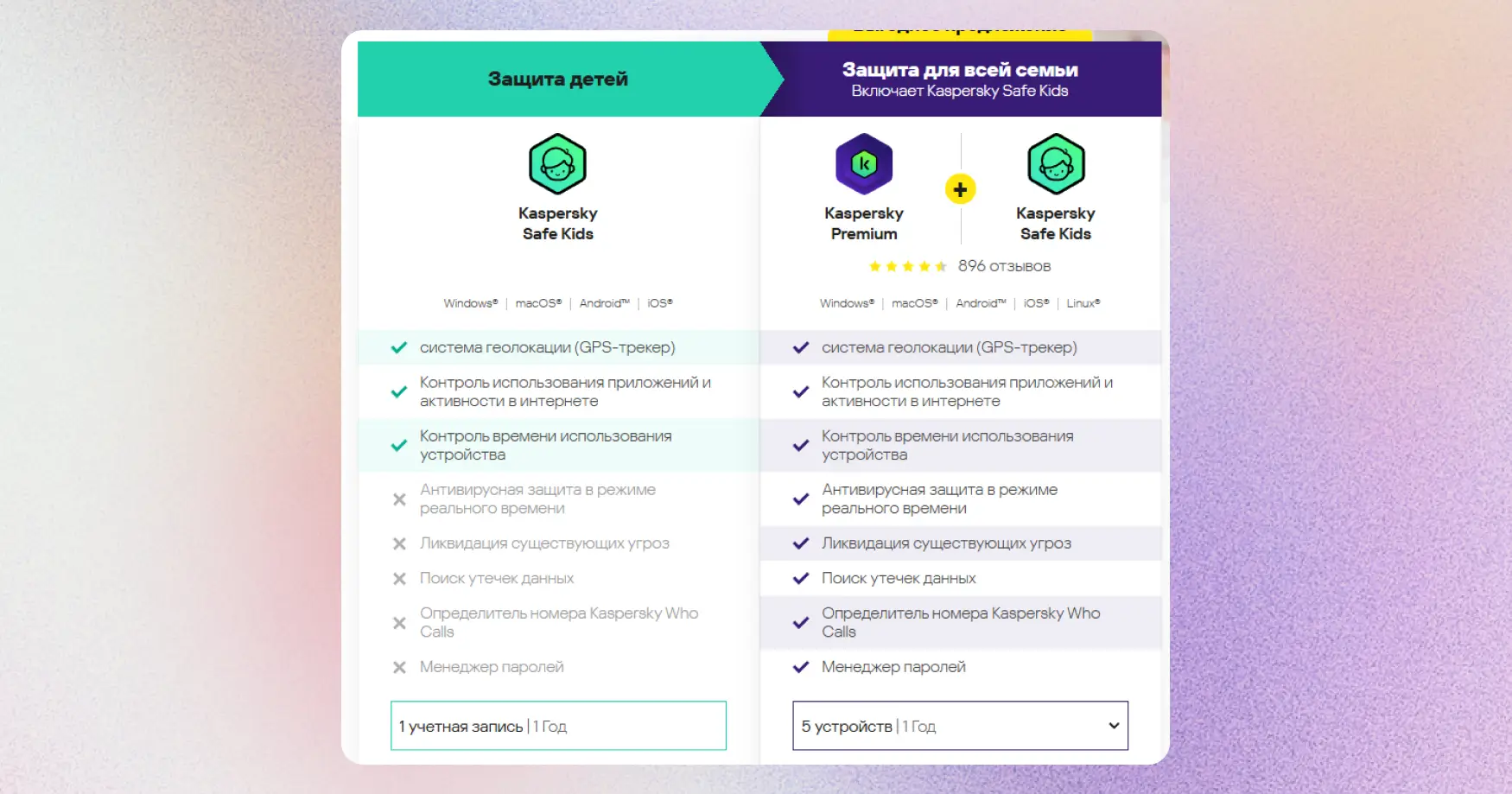
Task: Click the gray X beside Менеджер паролей
Action: 399,667
